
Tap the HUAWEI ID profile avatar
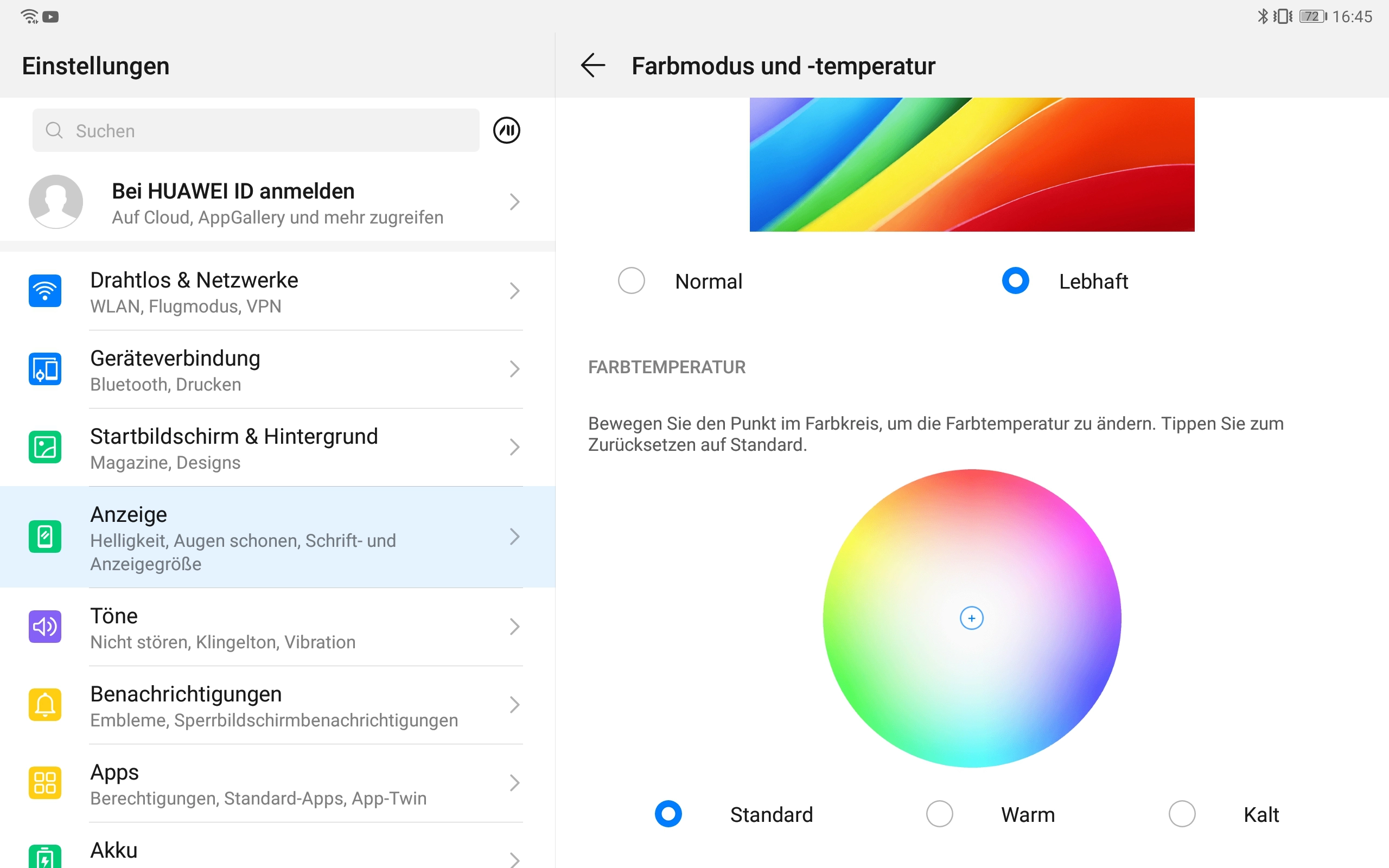point(56,201)
